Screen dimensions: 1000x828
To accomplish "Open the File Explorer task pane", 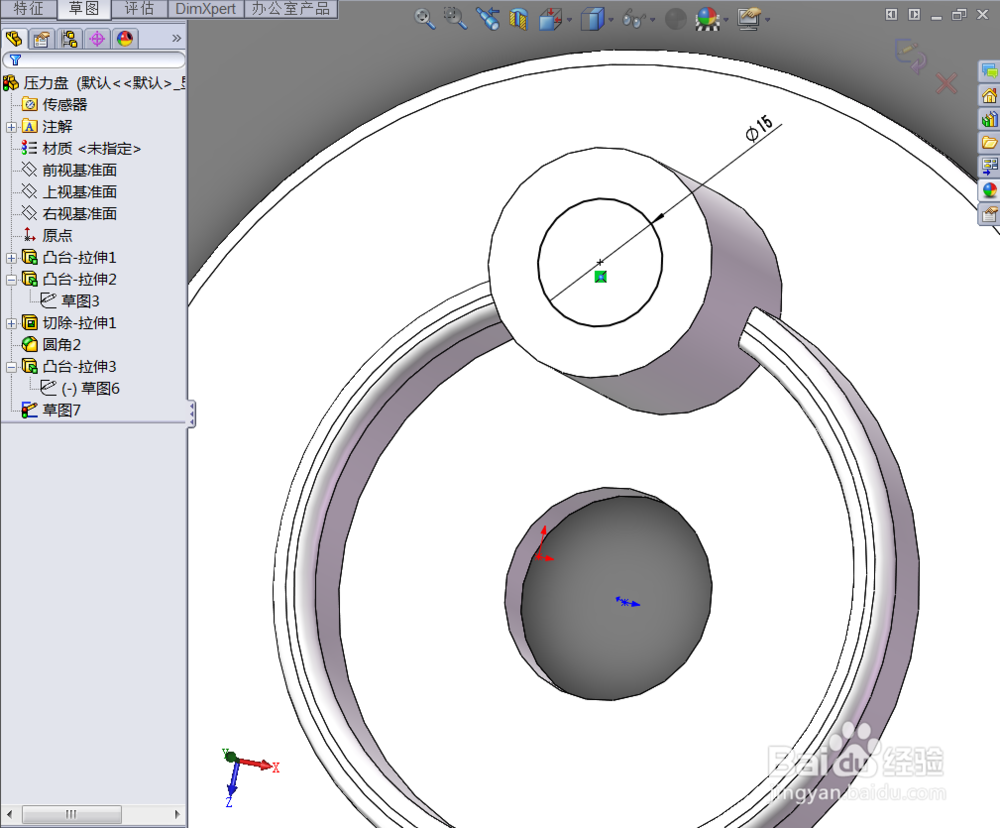I will click(x=989, y=142).
